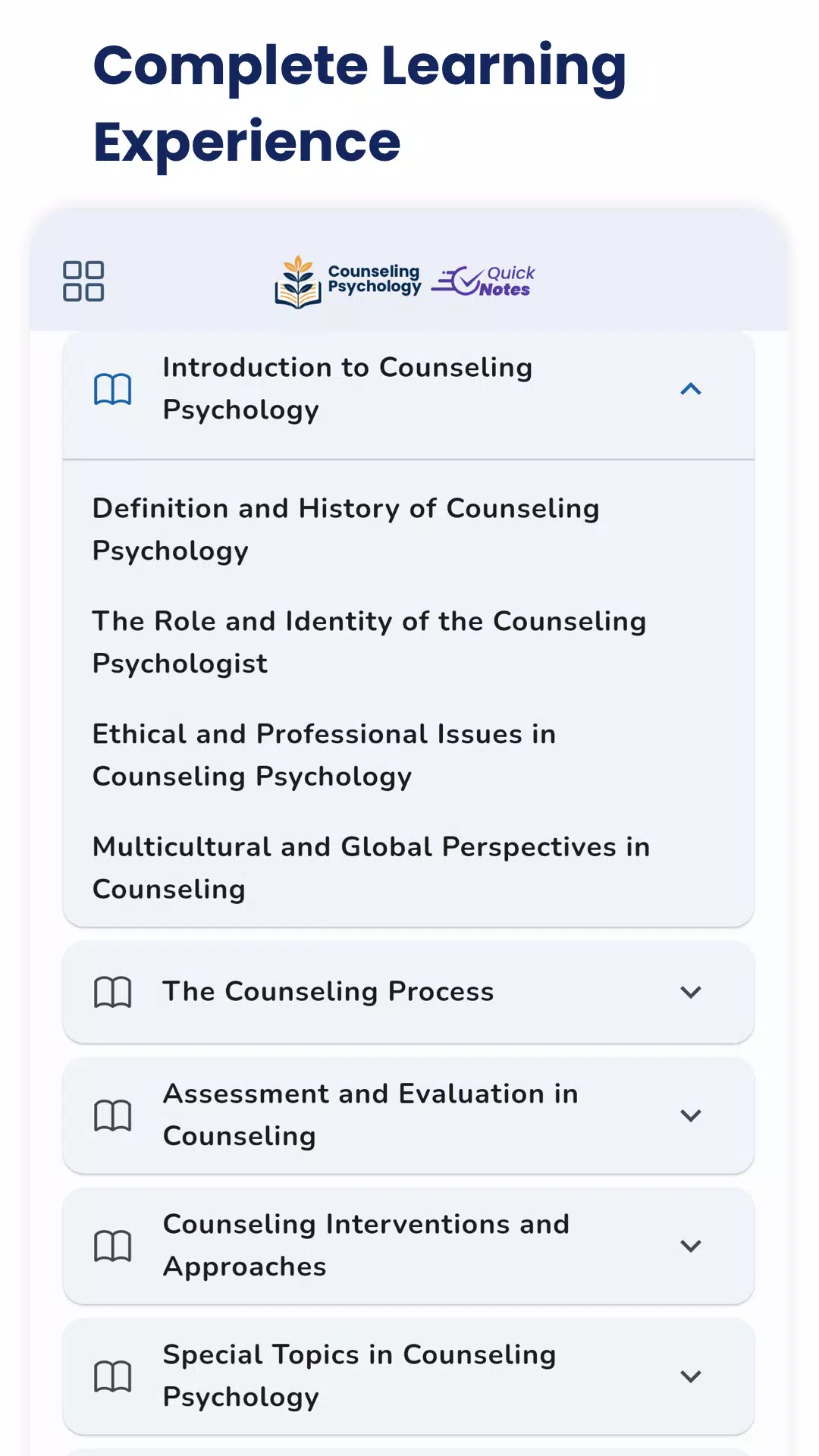Click book icon beside Assessment and Evaluation
Image resolution: width=819 pixels, height=1456 pixels.
coord(112,1116)
